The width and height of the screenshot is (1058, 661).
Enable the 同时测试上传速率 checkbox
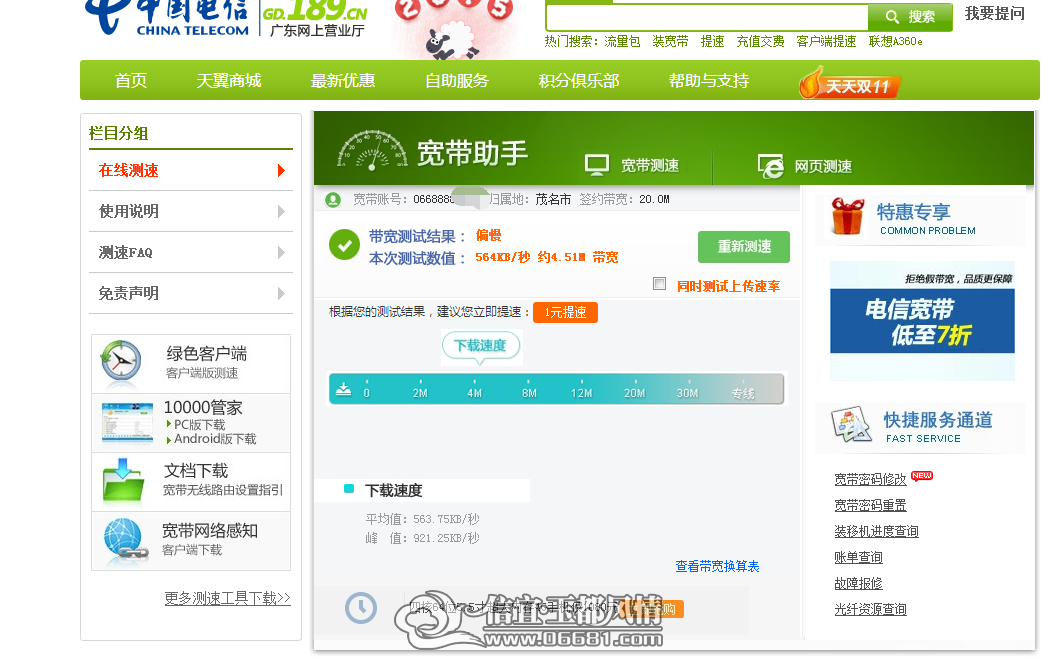(659, 284)
